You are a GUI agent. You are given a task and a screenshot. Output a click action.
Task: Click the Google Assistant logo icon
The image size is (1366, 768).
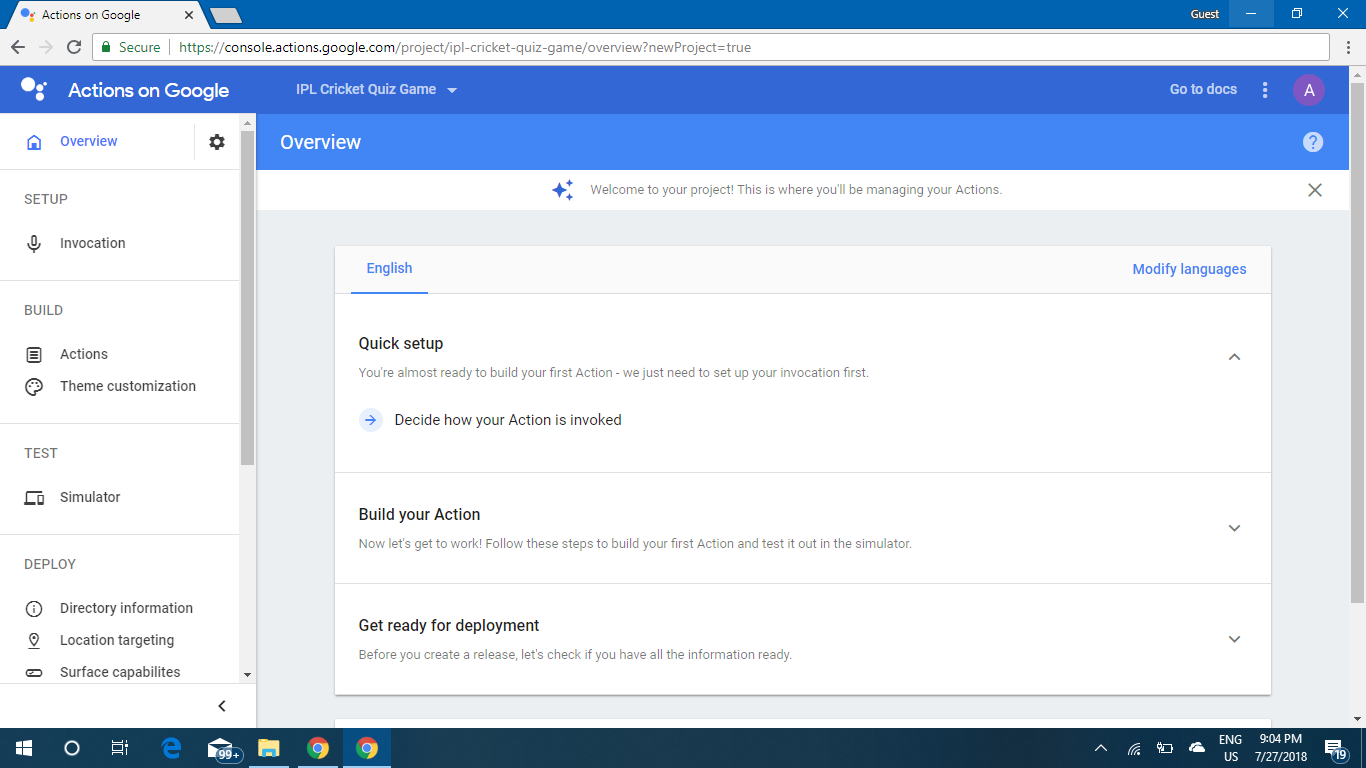point(34,89)
